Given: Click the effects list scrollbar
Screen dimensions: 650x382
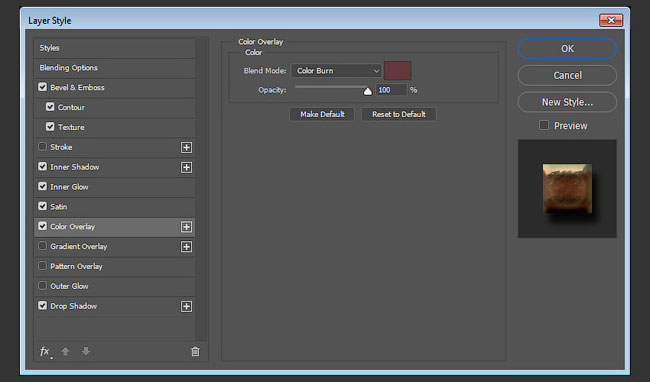Looking at the screenshot, I should pos(202,190).
